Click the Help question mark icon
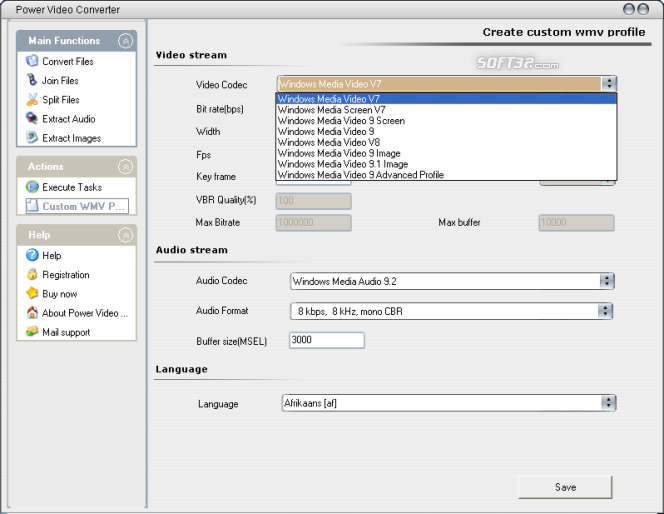 pyautogui.click(x=32, y=255)
